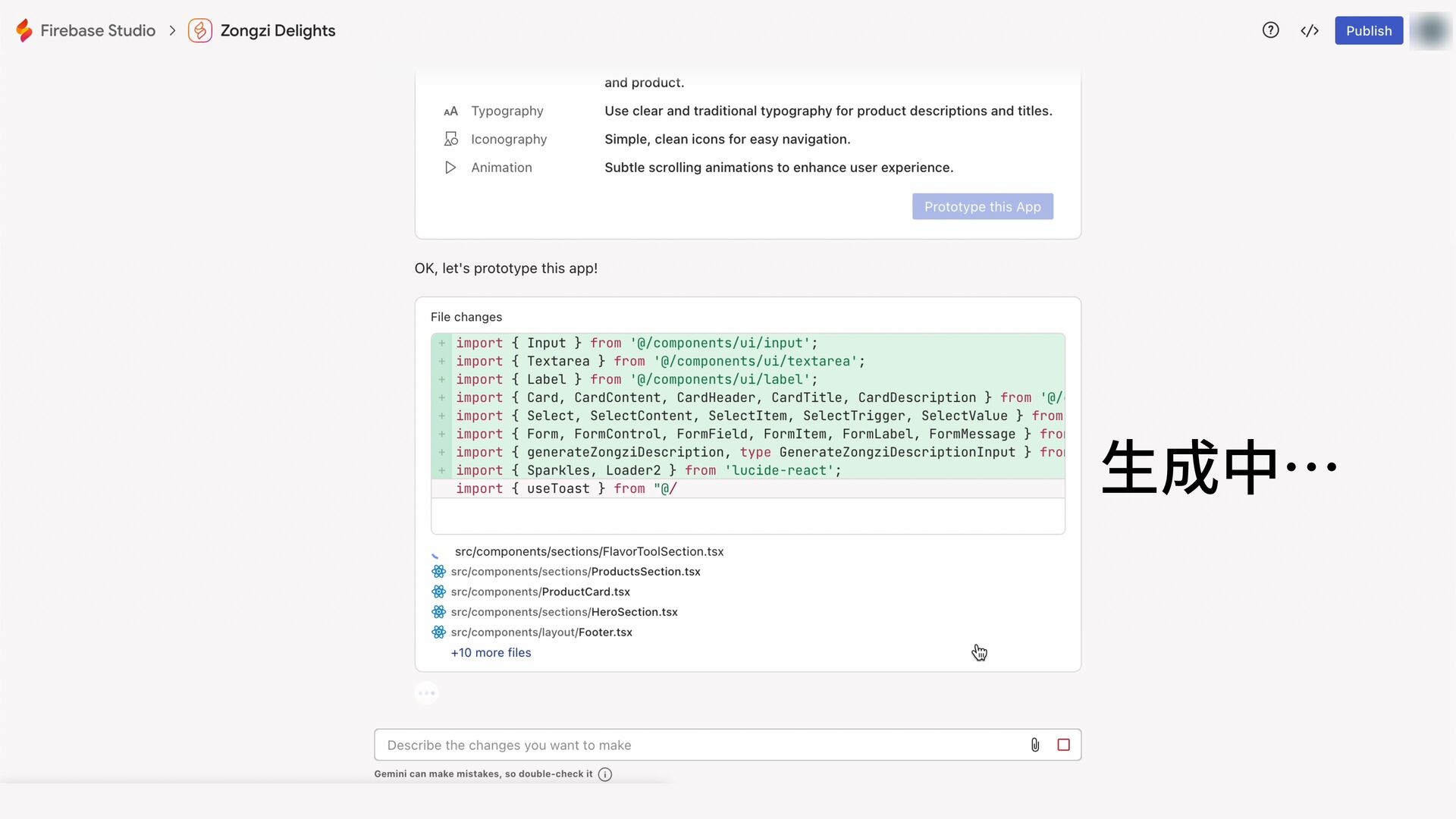Click the Animation play triangle icon
This screenshot has height=819, width=1456.
click(450, 168)
